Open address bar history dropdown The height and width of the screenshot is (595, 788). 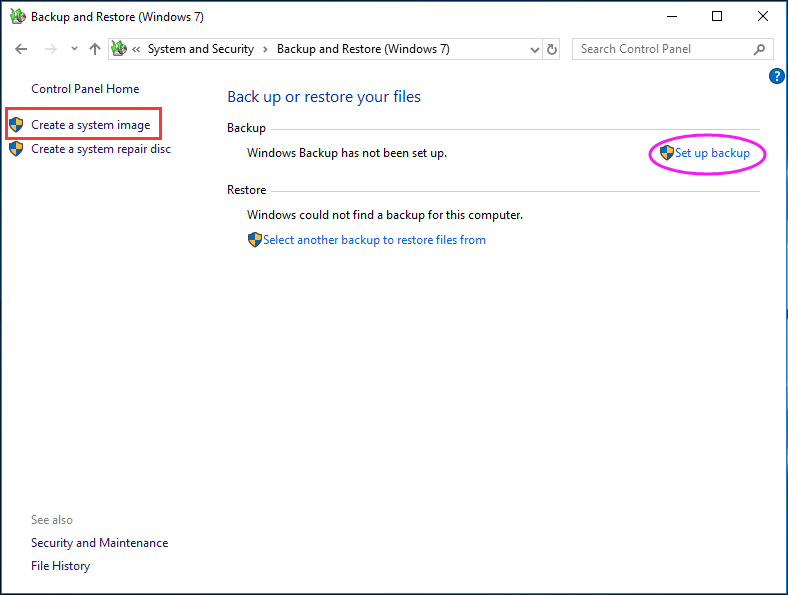coord(535,50)
